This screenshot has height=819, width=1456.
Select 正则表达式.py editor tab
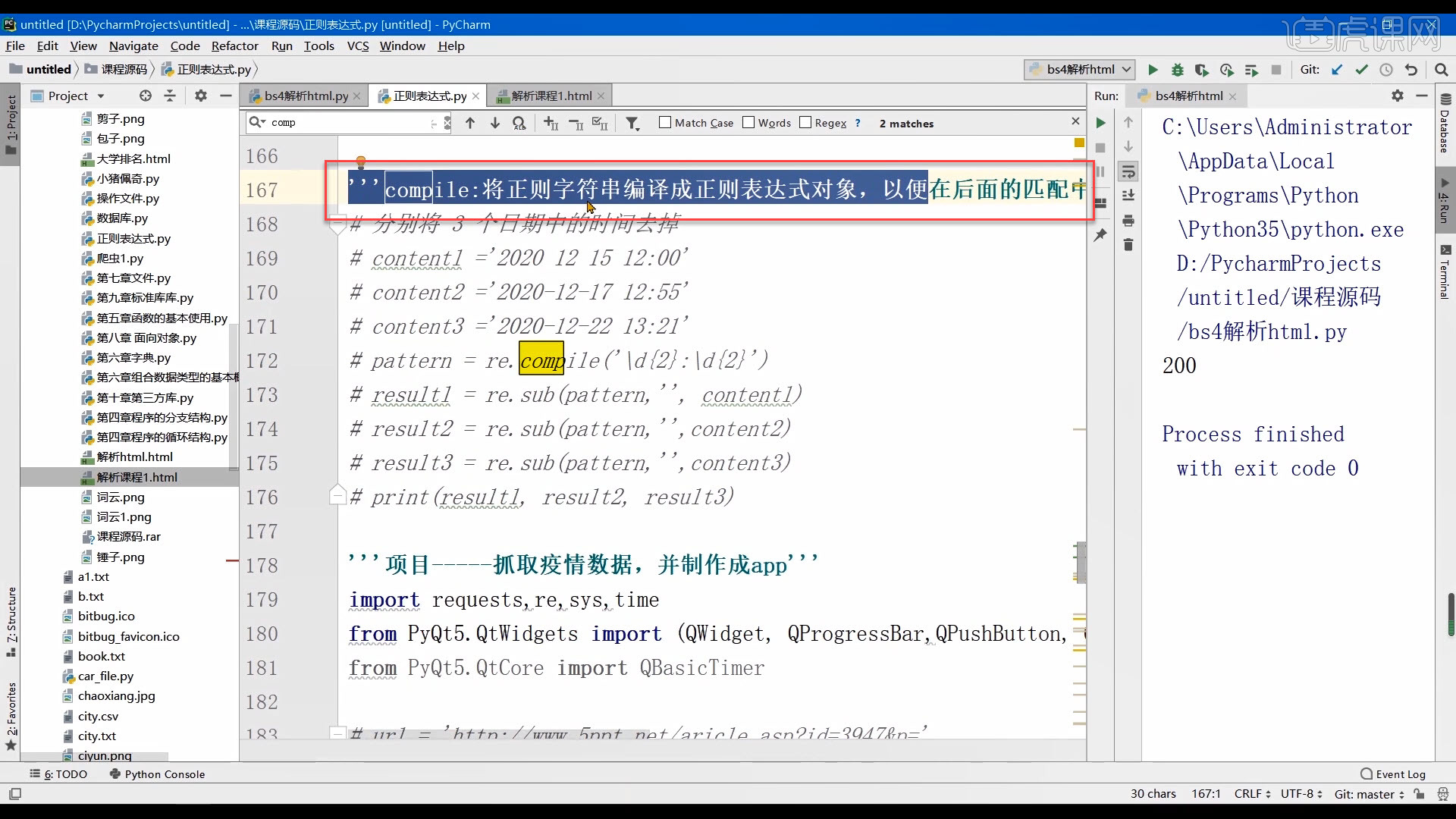click(x=429, y=96)
